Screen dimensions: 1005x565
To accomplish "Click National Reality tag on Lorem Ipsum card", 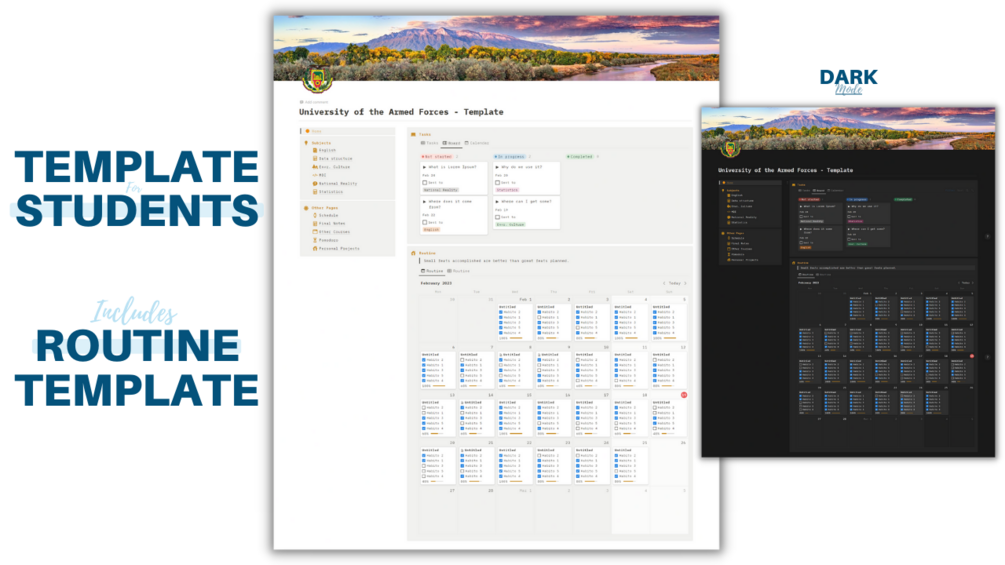I will (441, 190).
